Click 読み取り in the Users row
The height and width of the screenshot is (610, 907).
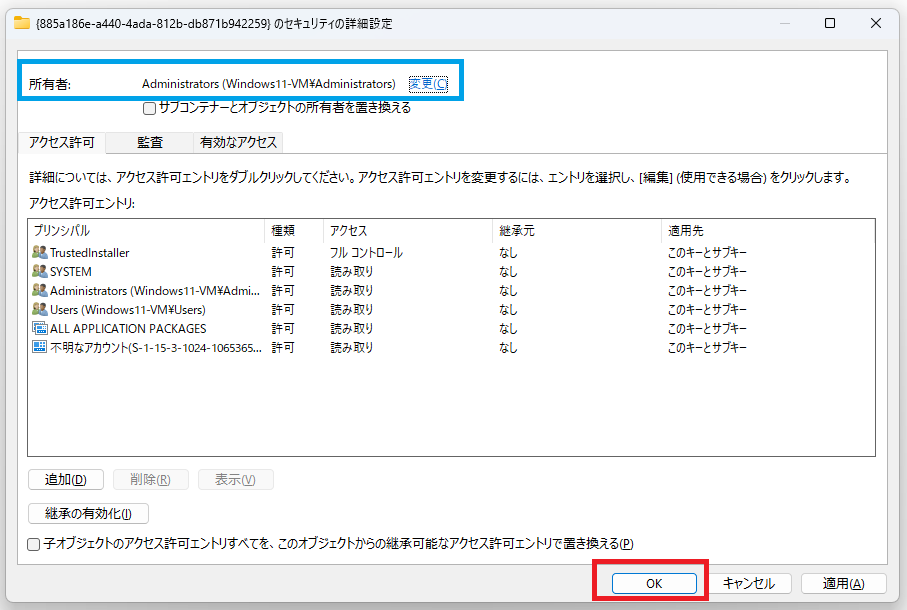pos(352,310)
